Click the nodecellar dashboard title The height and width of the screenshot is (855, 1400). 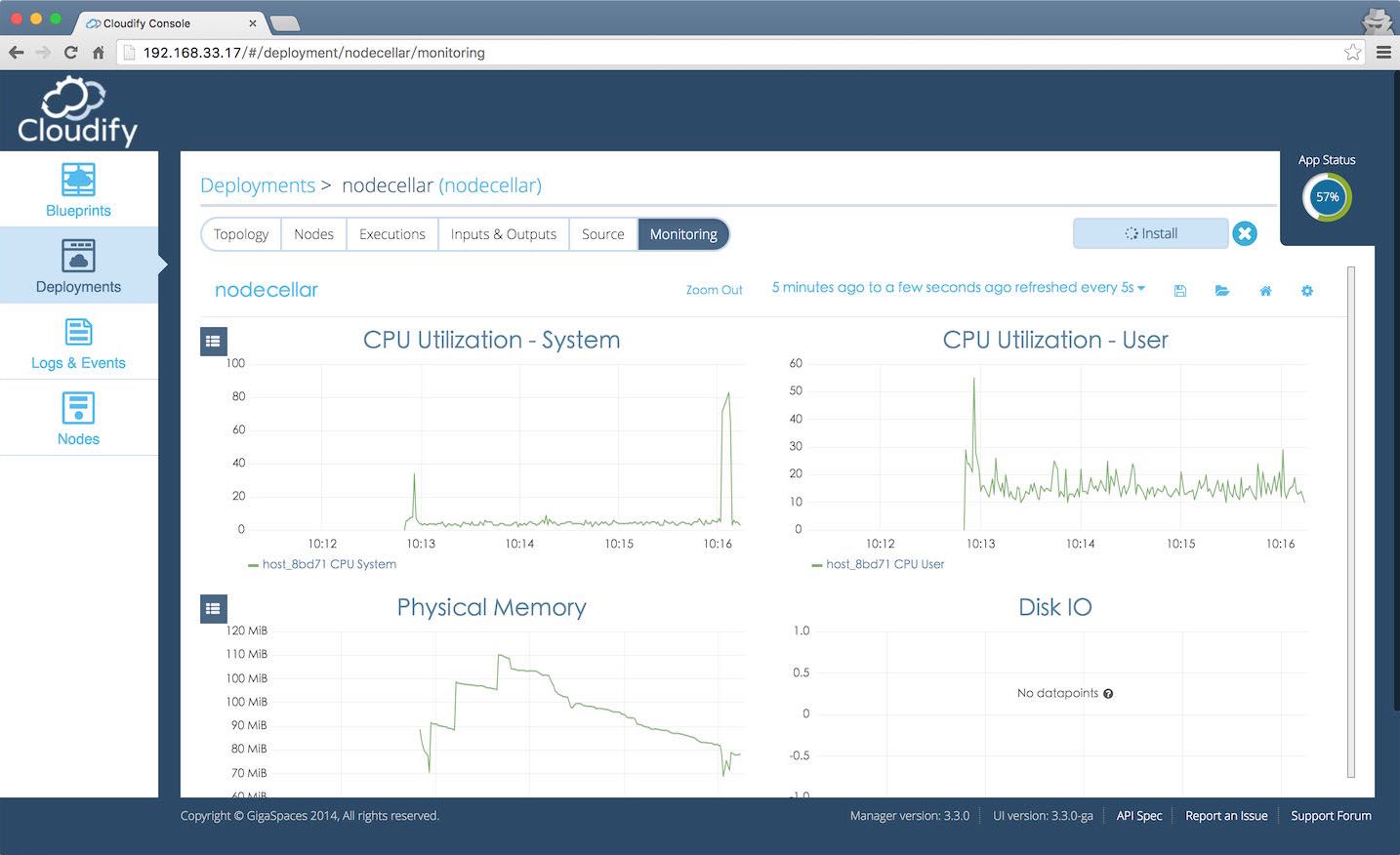[x=267, y=290]
